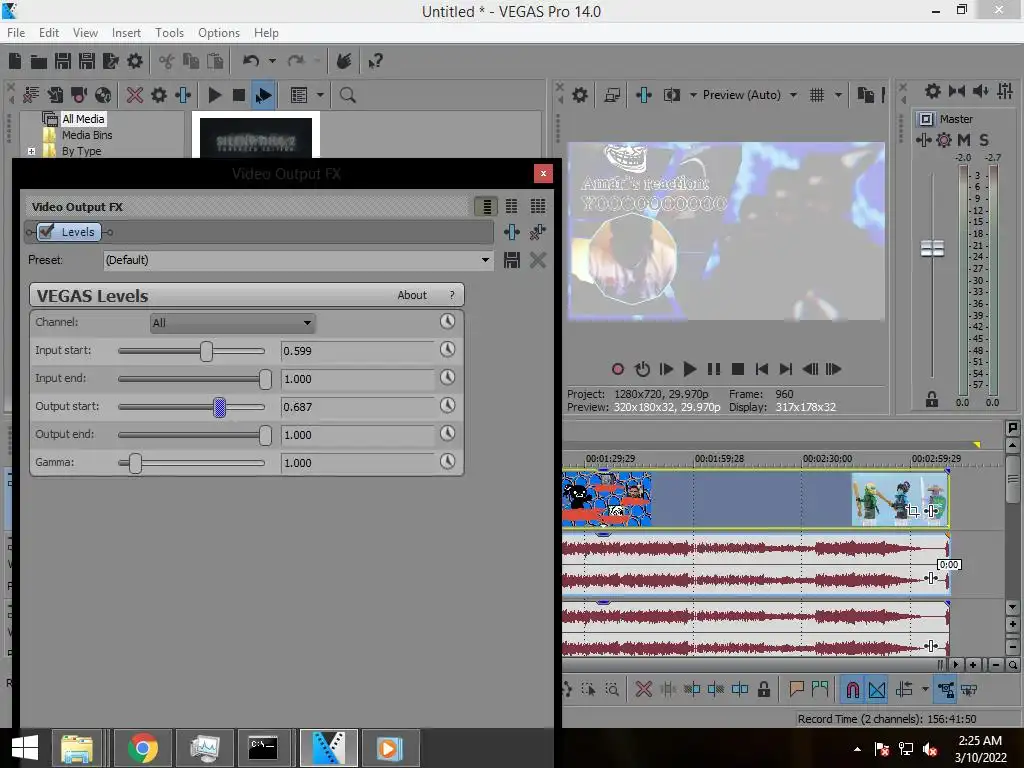The width and height of the screenshot is (1024, 768).
Task: Stop media preview in Project Media toolbar
Action: (x=238, y=95)
